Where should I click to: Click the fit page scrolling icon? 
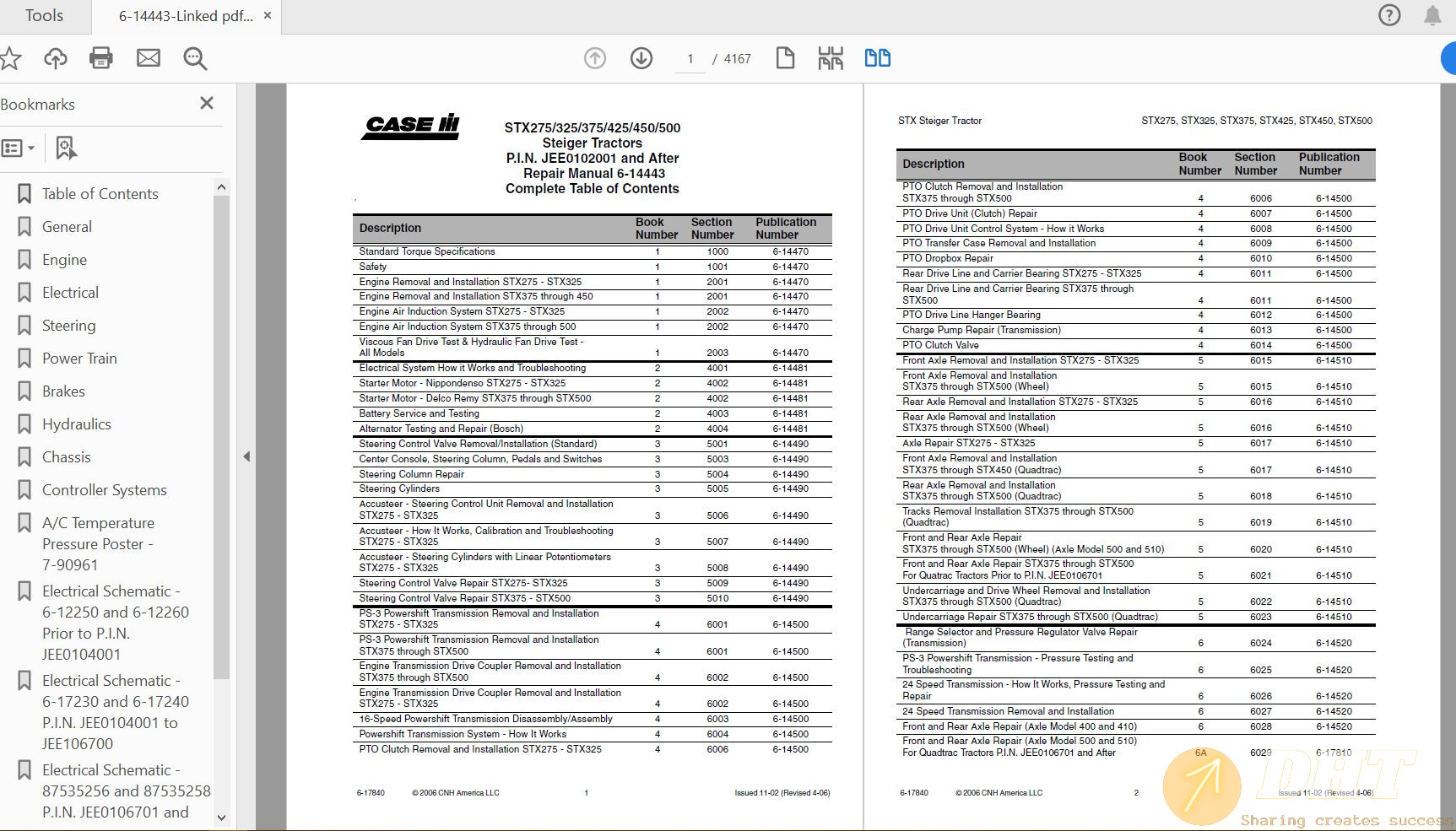pos(831,58)
